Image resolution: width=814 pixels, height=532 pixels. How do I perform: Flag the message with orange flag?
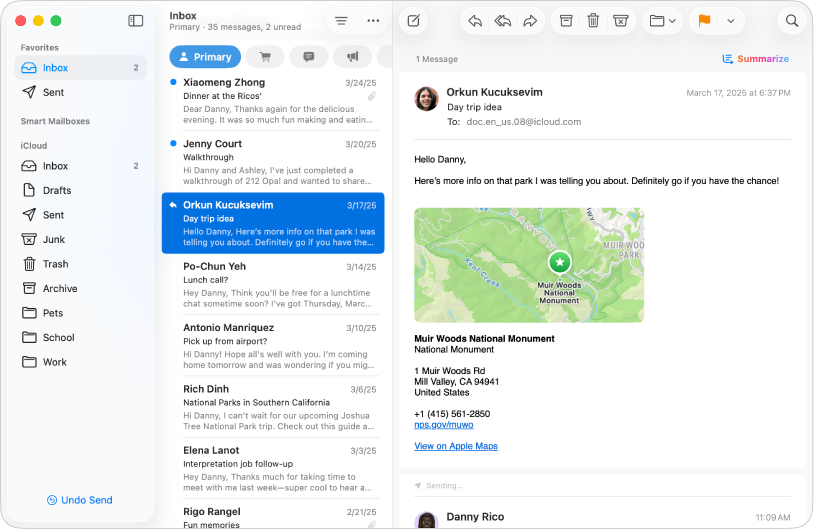click(704, 20)
